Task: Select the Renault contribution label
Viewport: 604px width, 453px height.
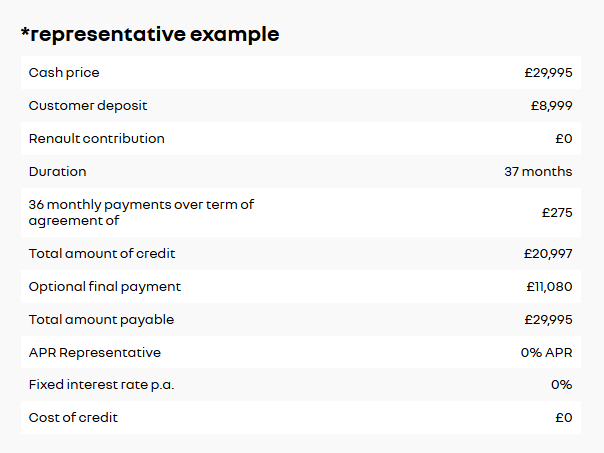Action: click(x=97, y=139)
